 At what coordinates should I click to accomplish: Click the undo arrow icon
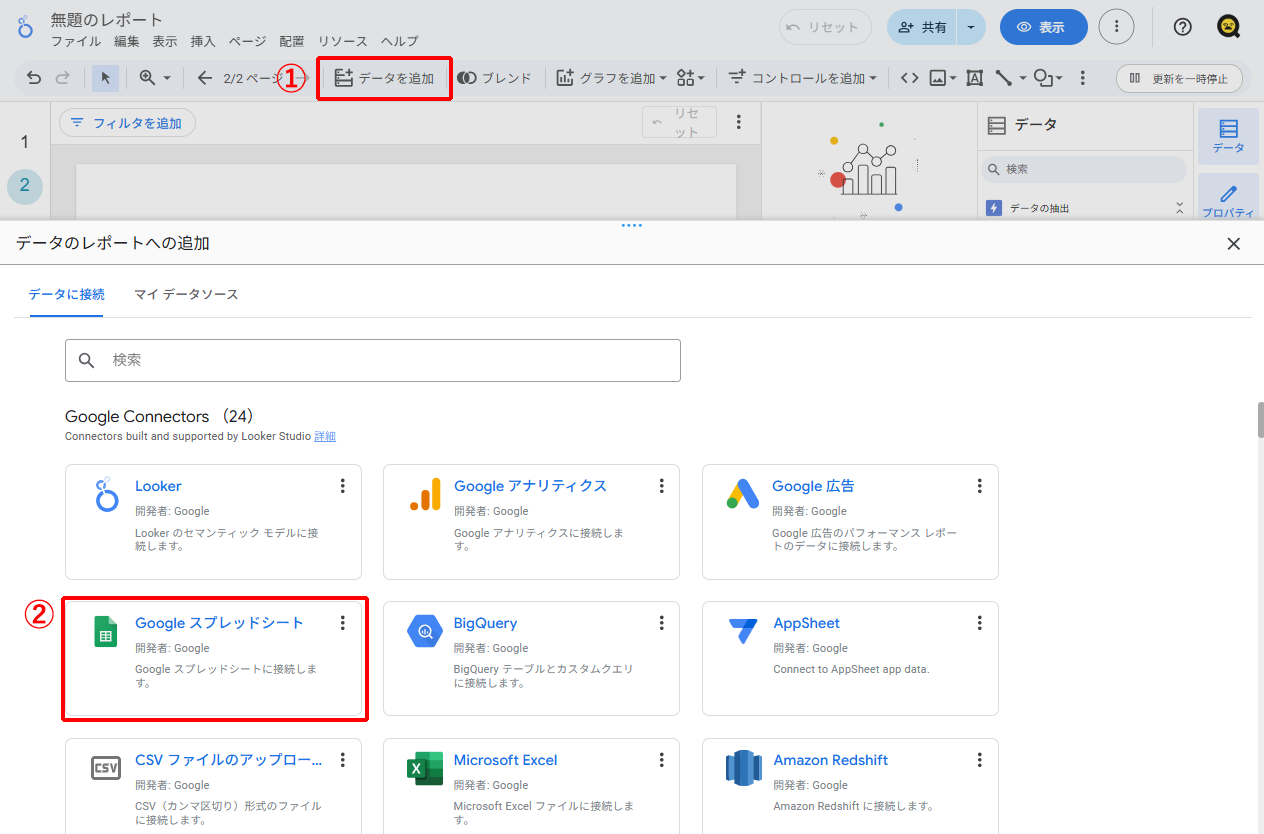click(x=34, y=78)
